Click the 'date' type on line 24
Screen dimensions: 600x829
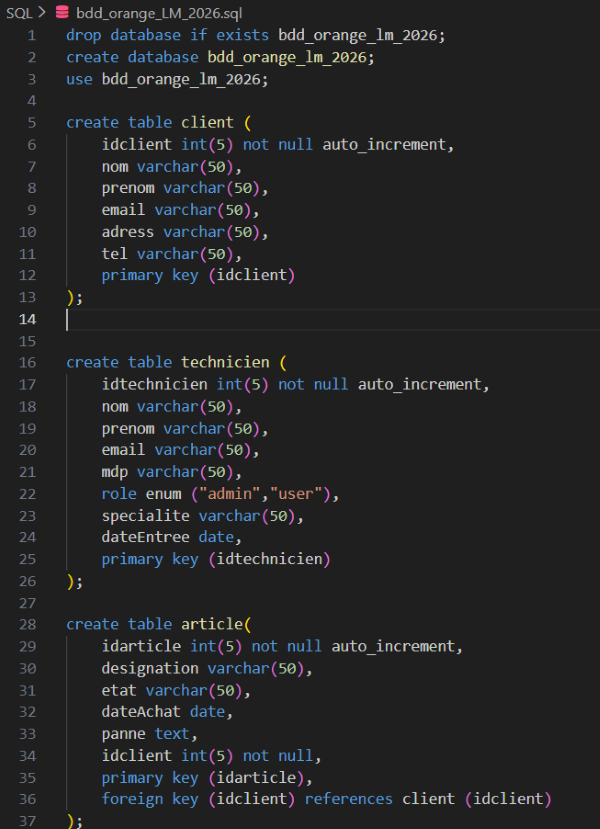click(216, 537)
